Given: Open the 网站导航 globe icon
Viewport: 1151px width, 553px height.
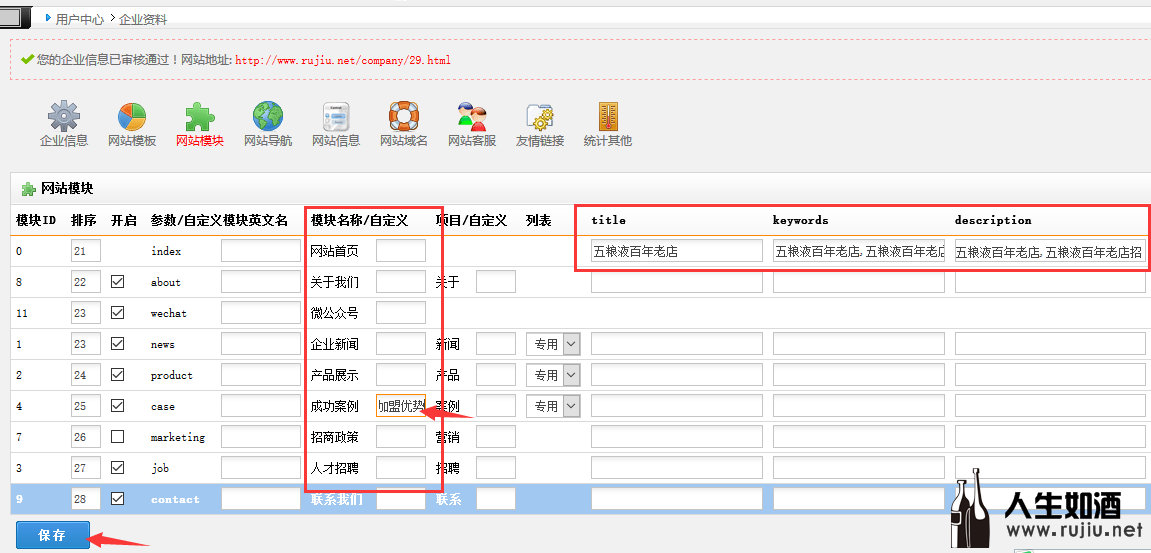Looking at the screenshot, I should coord(268,116).
